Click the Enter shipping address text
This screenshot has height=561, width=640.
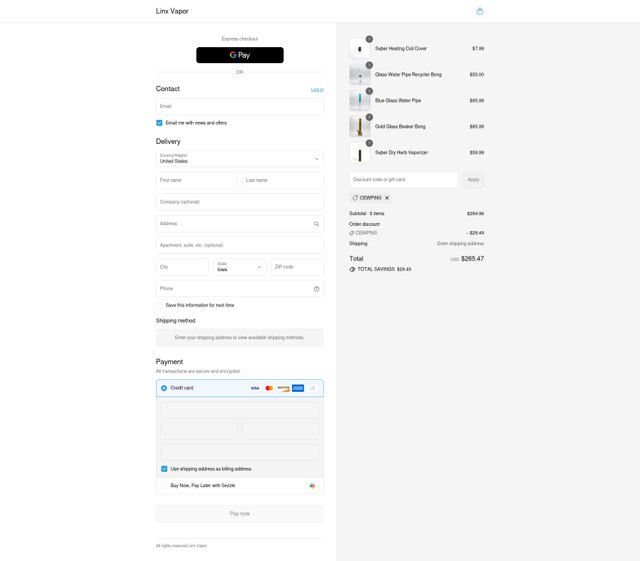[460, 243]
